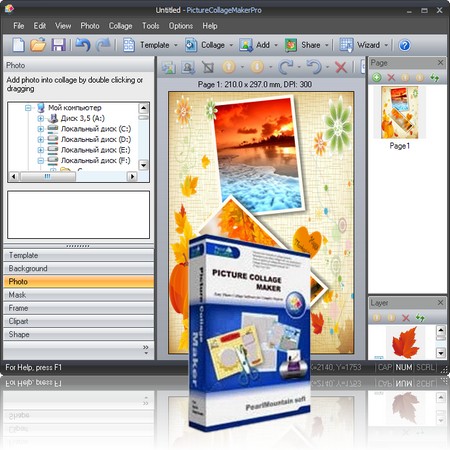The height and width of the screenshot is (450, 450).
Task: Rotate clockwise with the canvas toolbar icon
Action: point(285,67)
